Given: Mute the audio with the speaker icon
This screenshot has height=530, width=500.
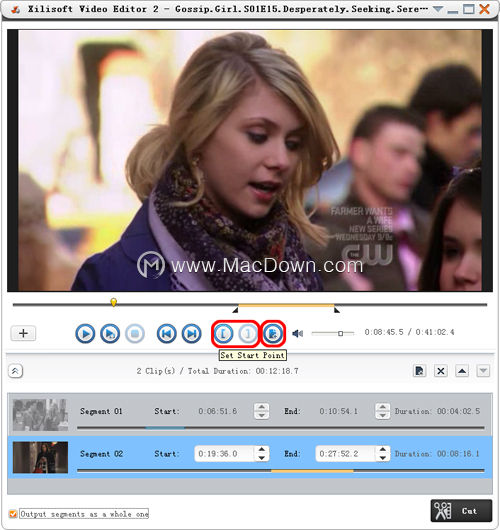Looking at the screenshot, I should (x=297, y=334).
